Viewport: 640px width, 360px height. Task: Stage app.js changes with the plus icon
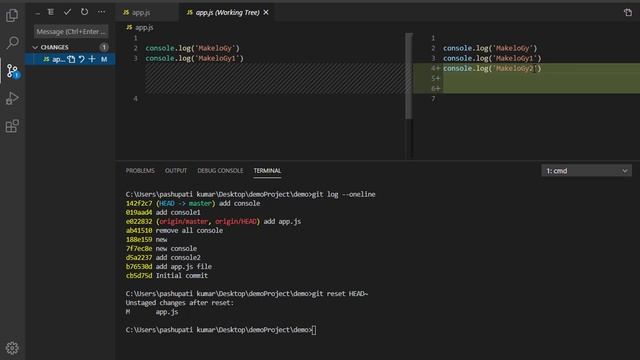tap(92, 59)
